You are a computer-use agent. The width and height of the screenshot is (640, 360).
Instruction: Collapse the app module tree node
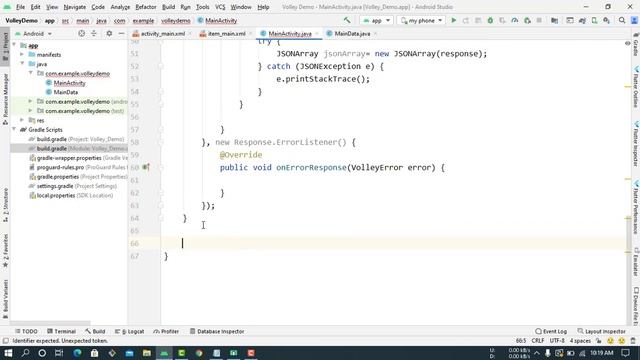15,45
